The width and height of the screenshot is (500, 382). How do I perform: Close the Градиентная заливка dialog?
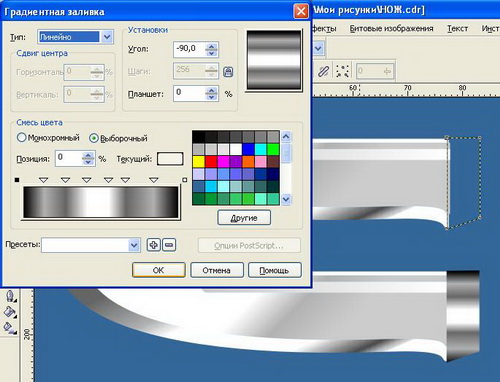[301, 11]
